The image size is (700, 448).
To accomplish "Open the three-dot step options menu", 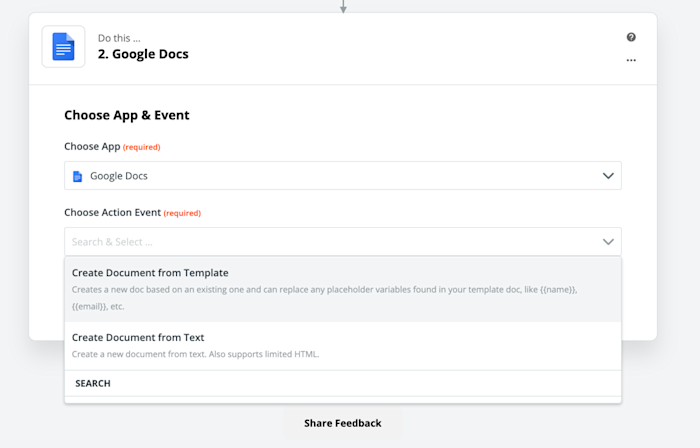I will pos(631,60).
